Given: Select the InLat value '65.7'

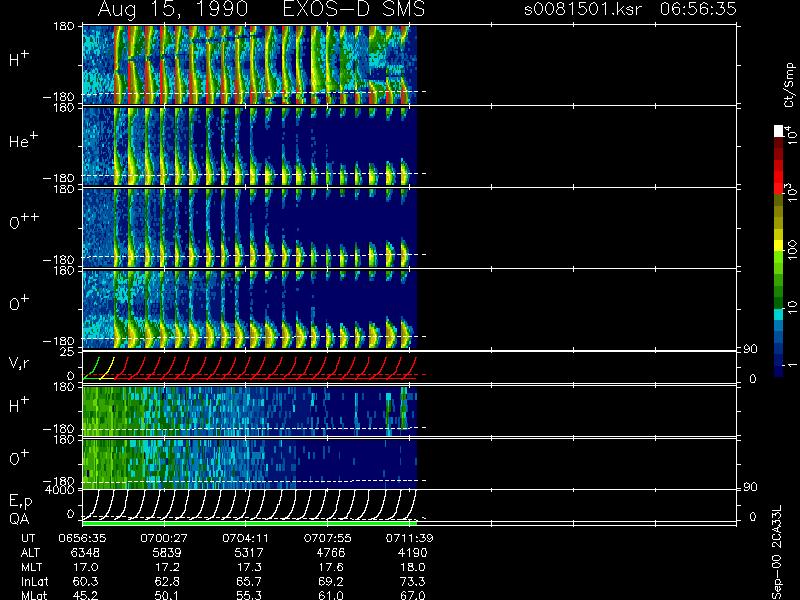Looking at the screenshot, I should point(249,581).
